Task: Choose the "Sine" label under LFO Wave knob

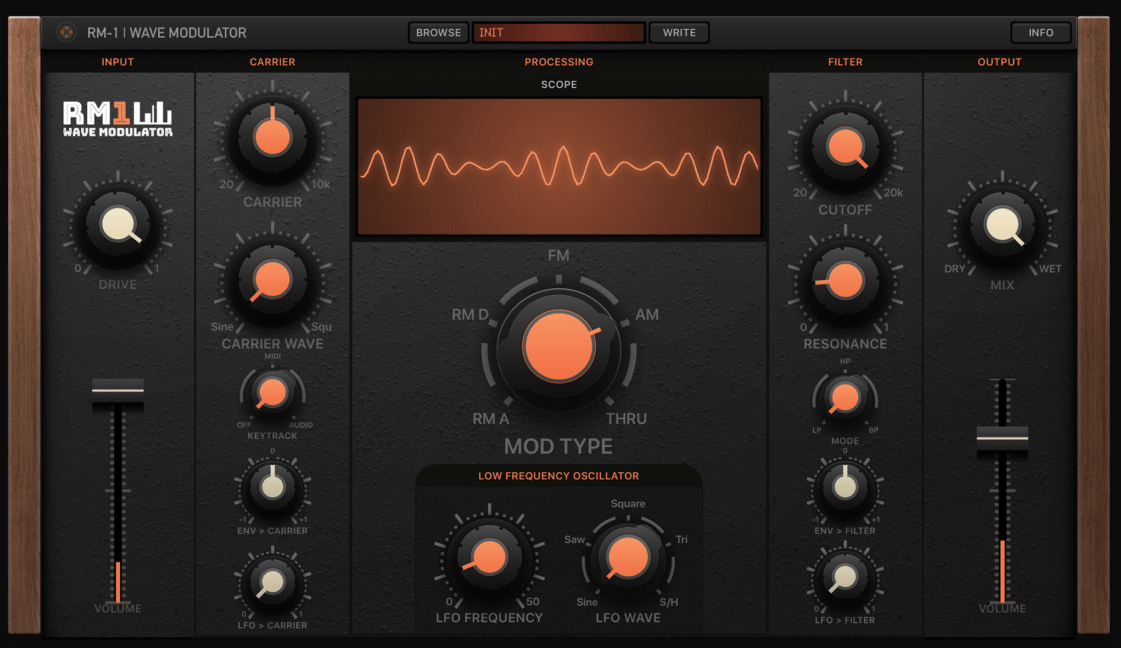Action: click(x=587, y=602)
